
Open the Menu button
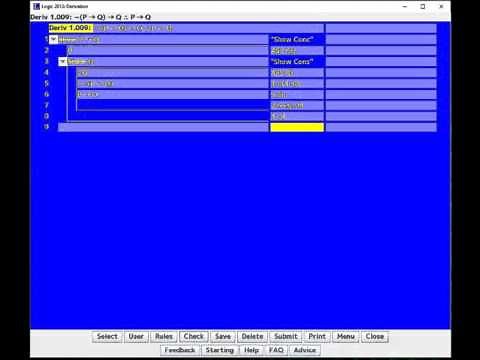[346, 336]
